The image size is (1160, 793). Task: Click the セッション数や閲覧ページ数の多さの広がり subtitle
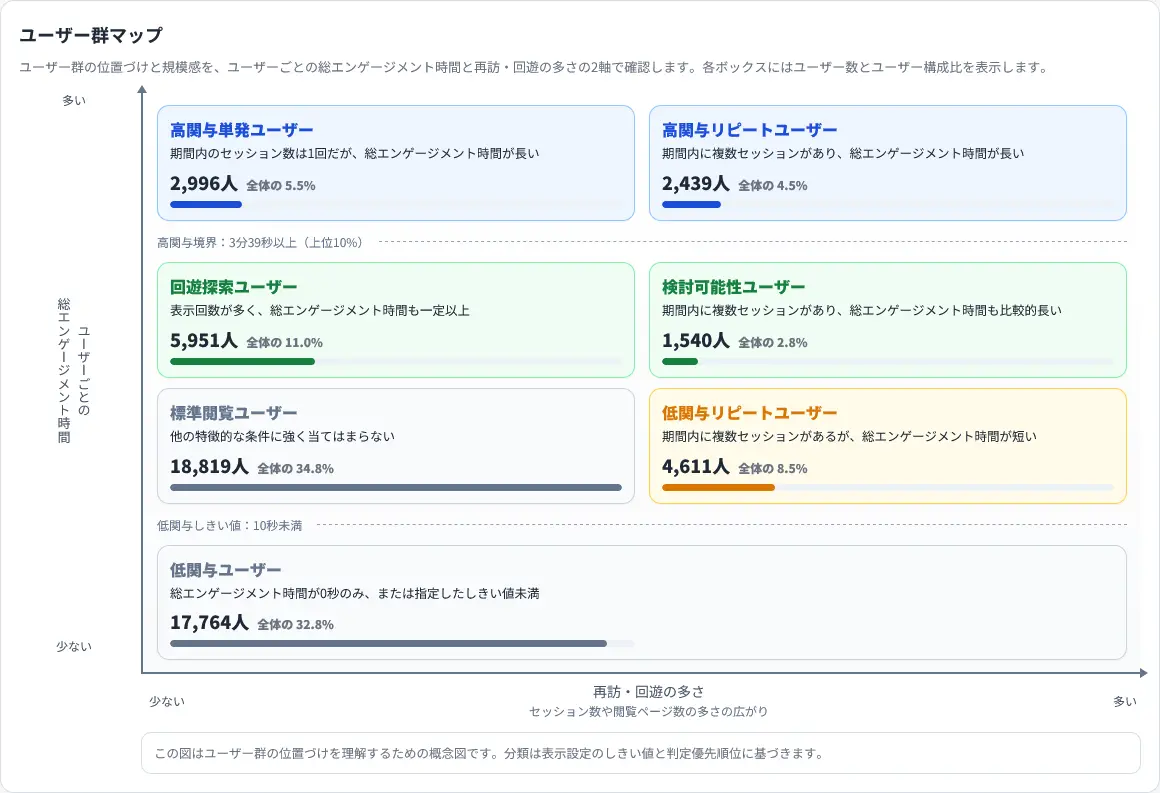click(648, 712)
